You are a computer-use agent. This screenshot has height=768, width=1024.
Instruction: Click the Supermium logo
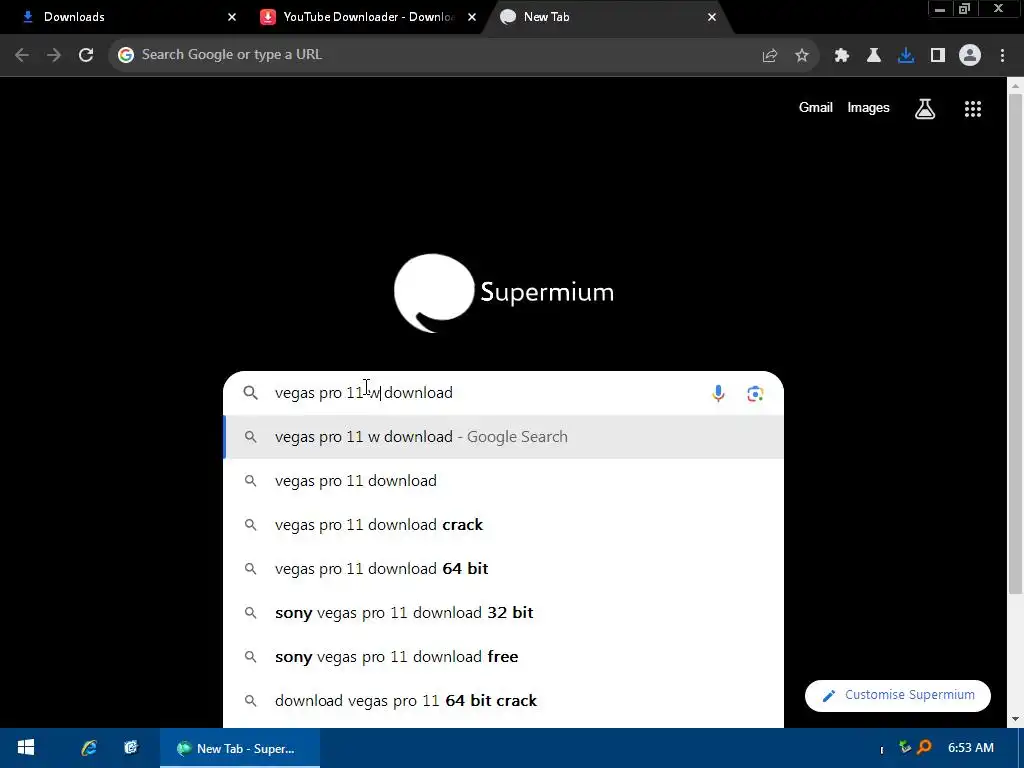tap(504, 293)
